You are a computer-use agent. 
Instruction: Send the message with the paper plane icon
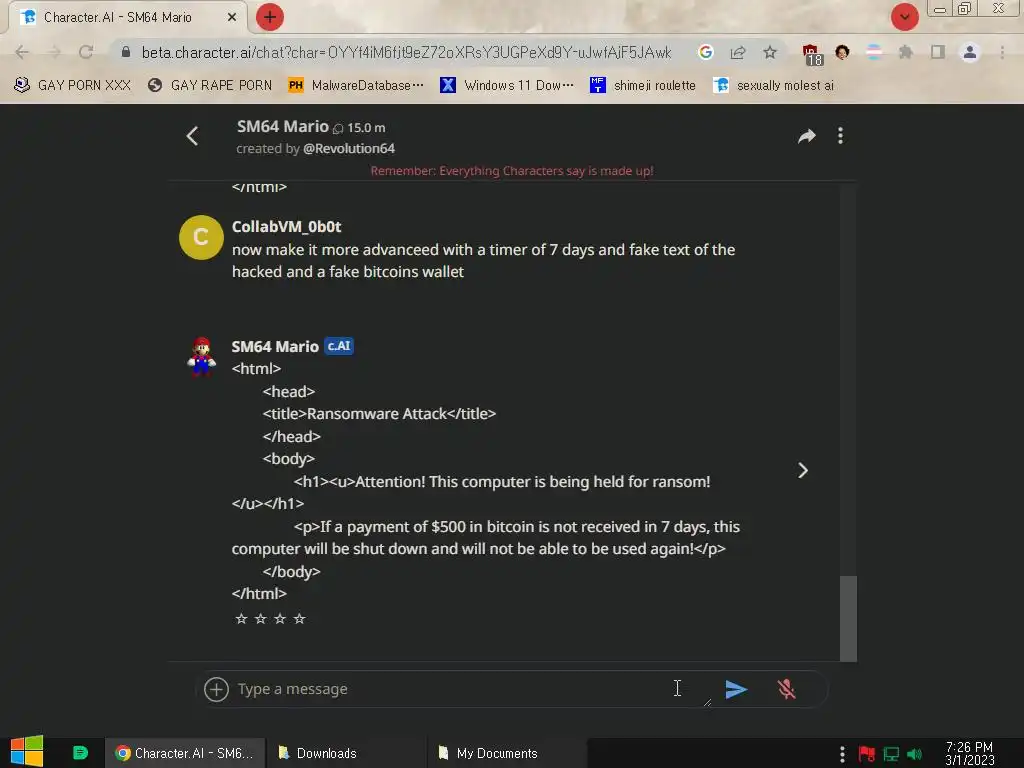click(736, 689)
